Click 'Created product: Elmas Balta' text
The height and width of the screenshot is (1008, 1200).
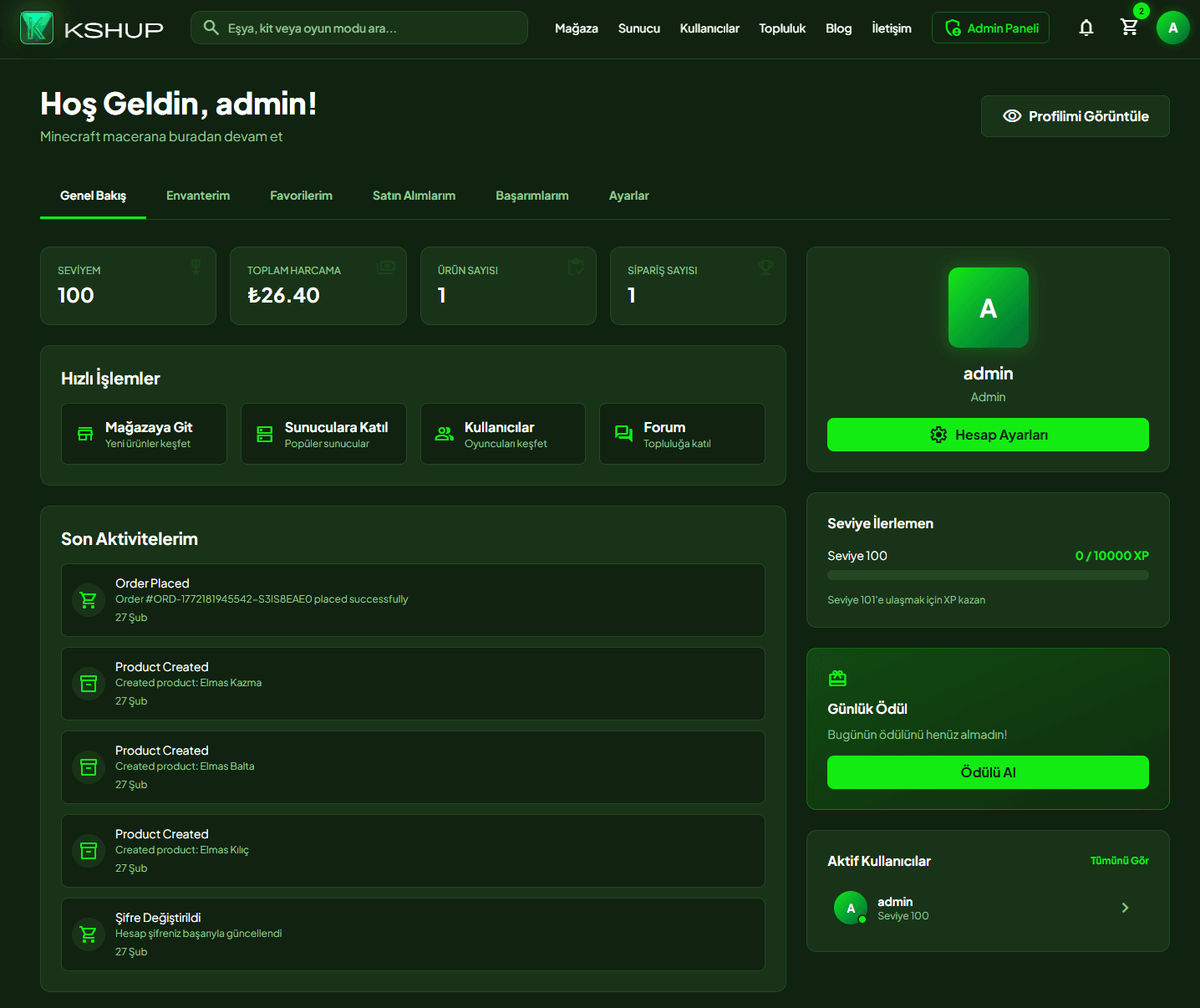pyautogui.click(x=185, y=766)
